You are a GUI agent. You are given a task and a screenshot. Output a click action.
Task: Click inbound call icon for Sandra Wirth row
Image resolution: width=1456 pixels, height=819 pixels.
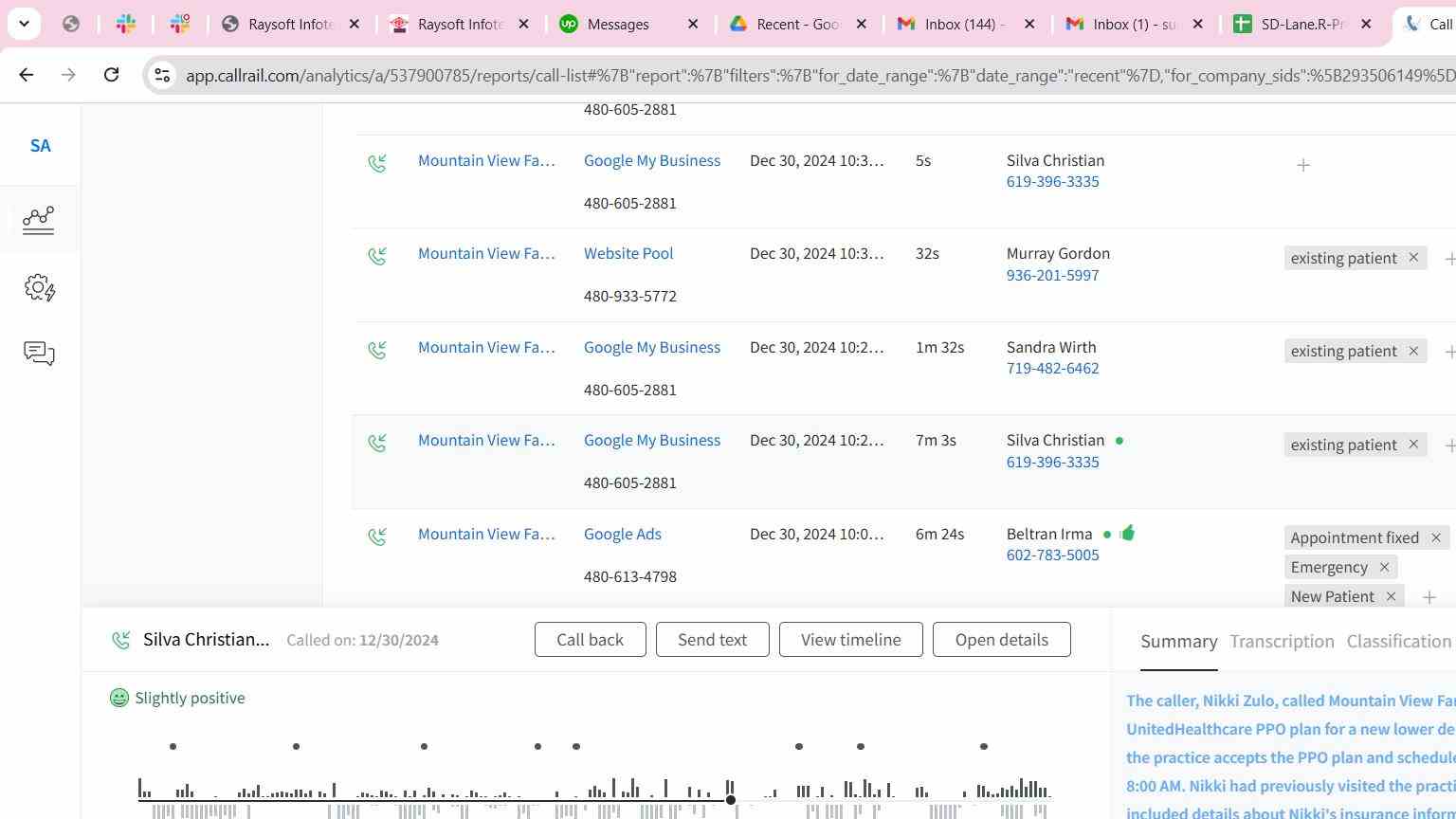377,350
